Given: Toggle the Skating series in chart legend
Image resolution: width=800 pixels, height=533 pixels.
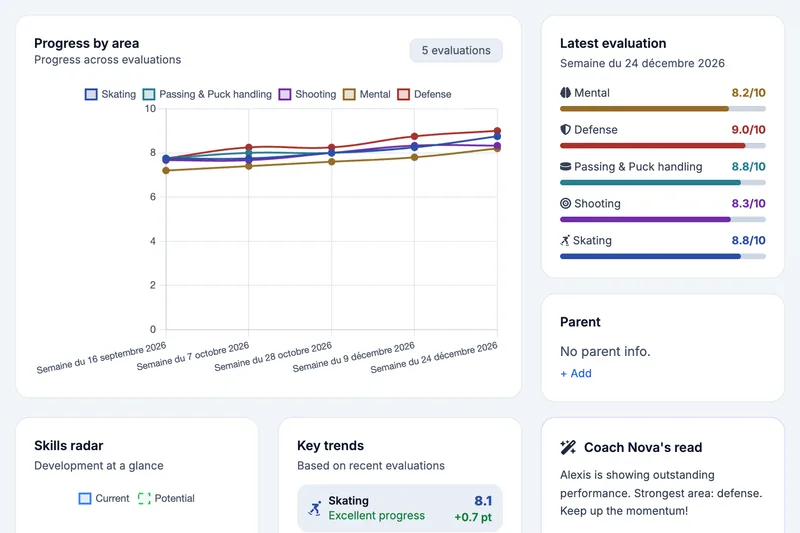Looking at the screenshot, I should (x=110, y=94).
